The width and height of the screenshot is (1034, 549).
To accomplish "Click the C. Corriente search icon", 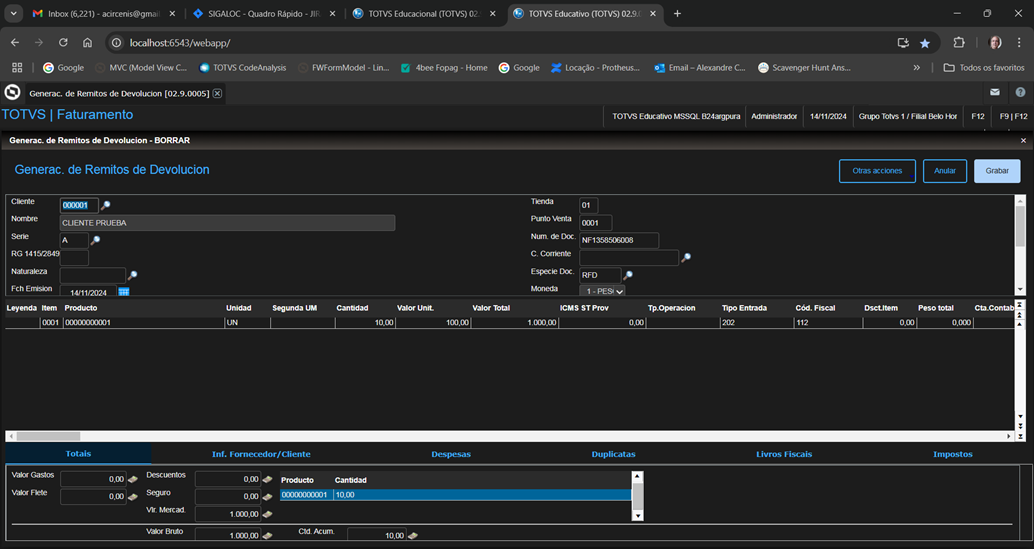I will [686, 258].
